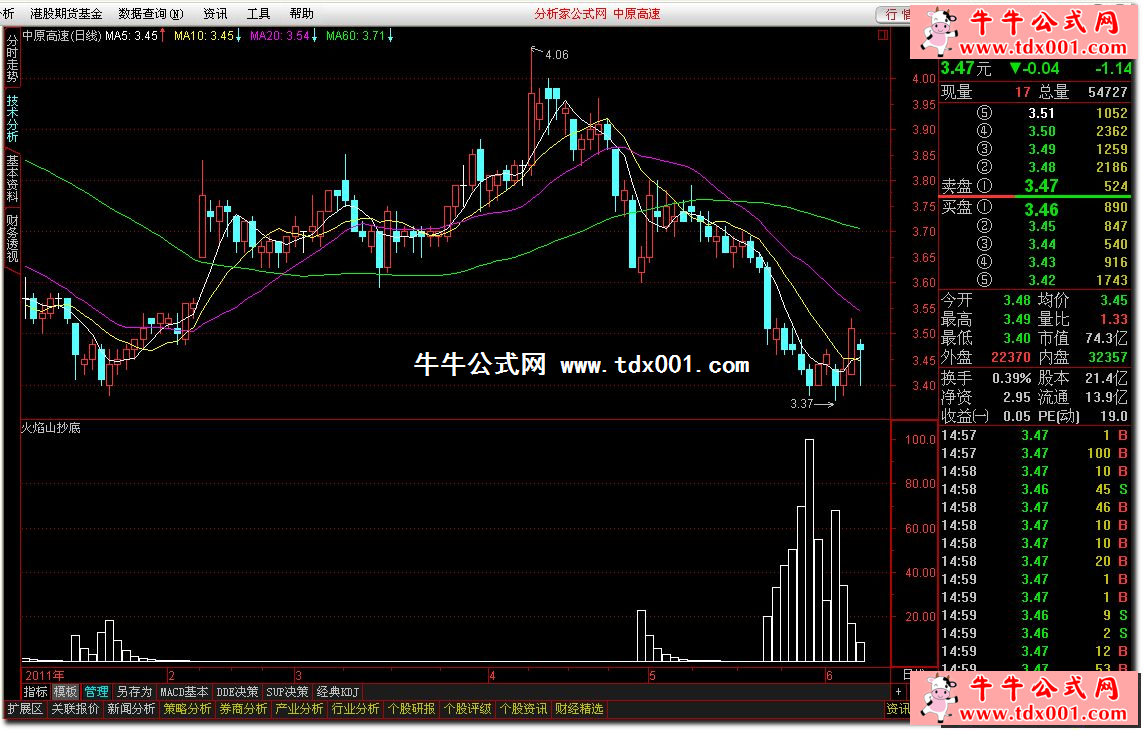This screenshot has height=730, width=1143.
Task: Click the 行情 button at top right
Action: point(891,14)
